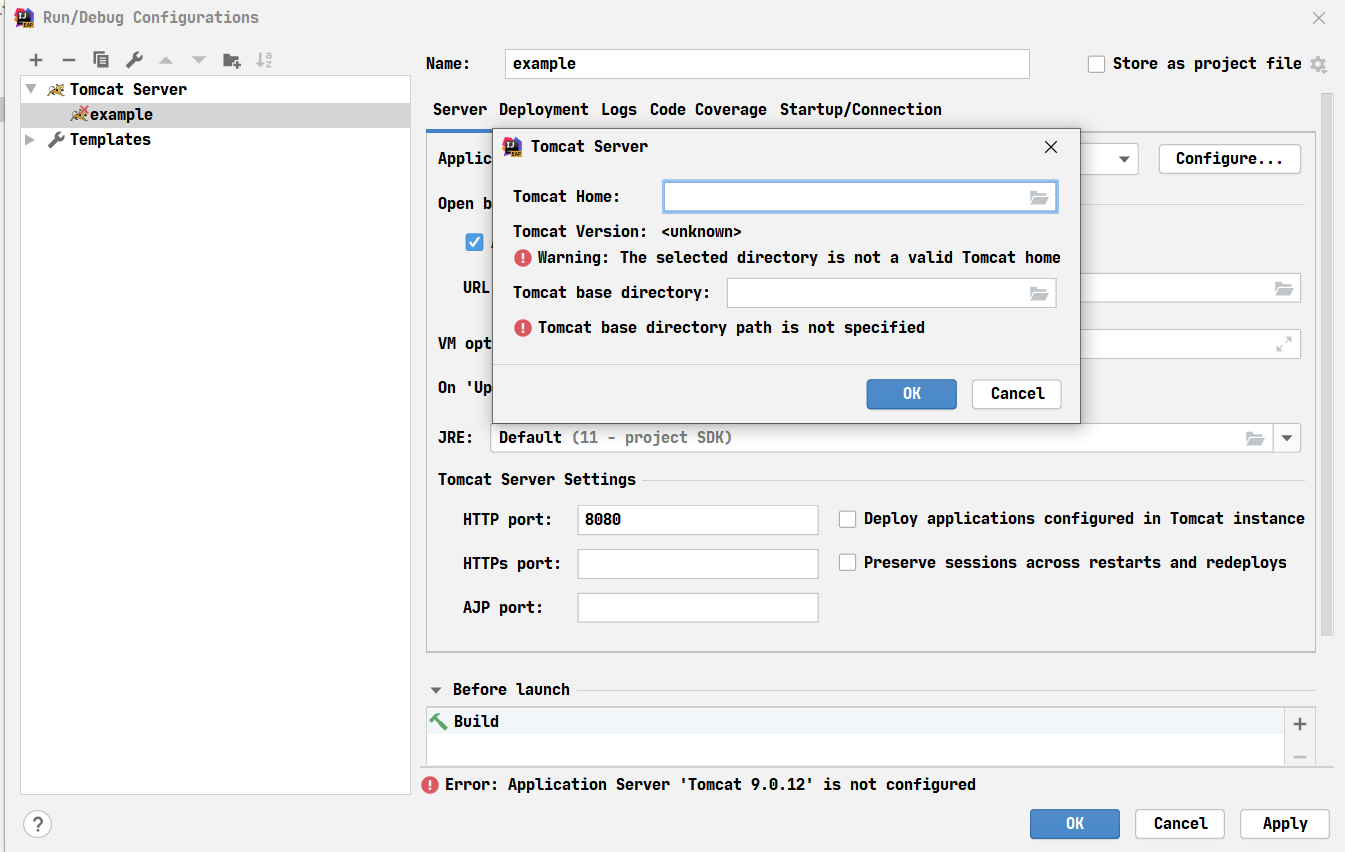Toggle Preserve sessions across restarts and redeploys

tap(847, 563)
